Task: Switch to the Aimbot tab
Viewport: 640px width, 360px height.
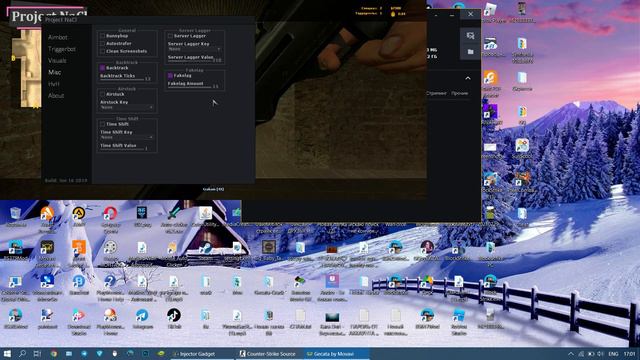Action: click(x=58, y=37)
